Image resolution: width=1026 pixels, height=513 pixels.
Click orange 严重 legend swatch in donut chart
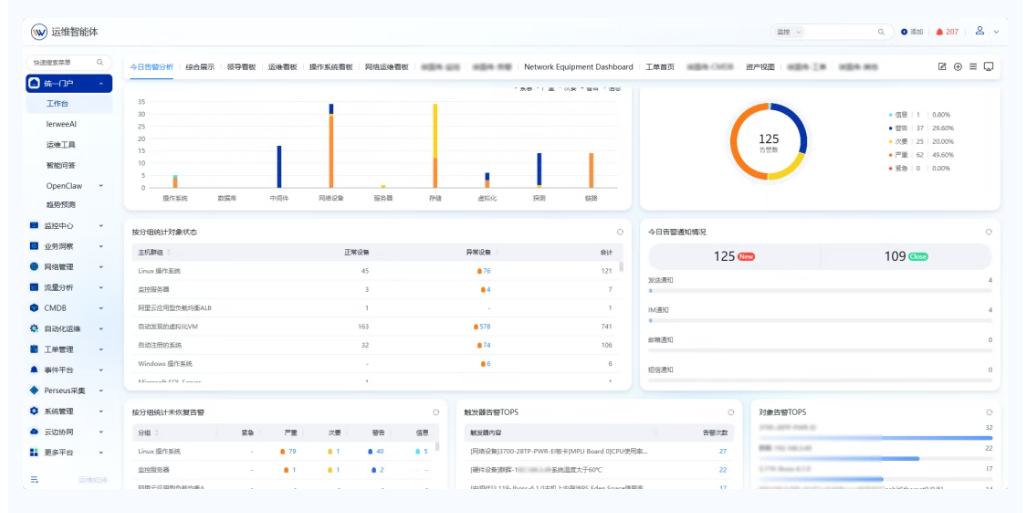pos(890,155)
